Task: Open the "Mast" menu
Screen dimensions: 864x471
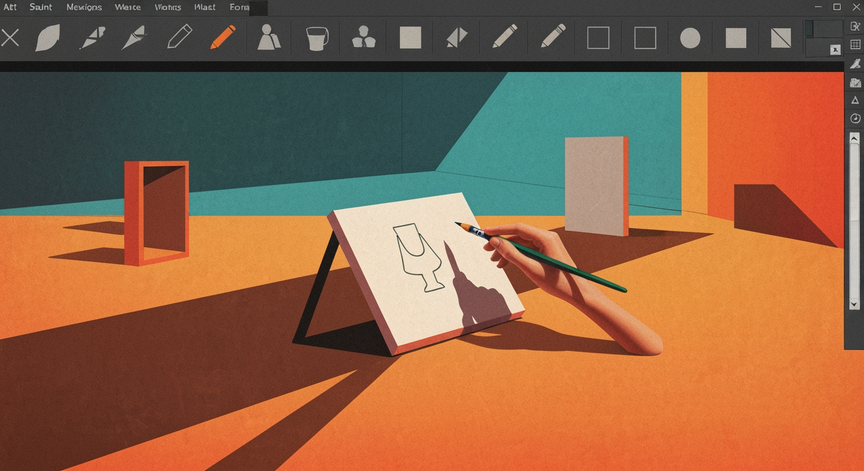Action: coord(204,7)
